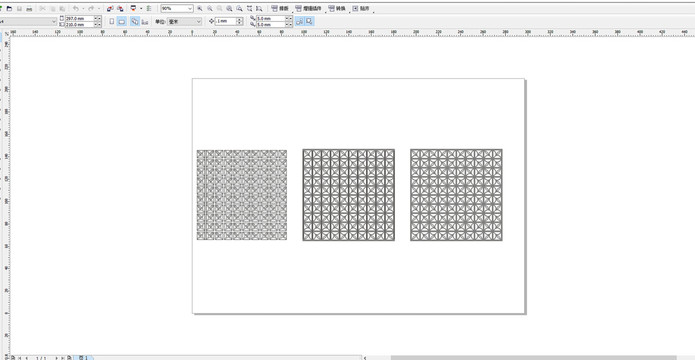Expand the Redo history dropdown arrow
The width and height of the screenshot is (695, 360).
click(99, 8)
